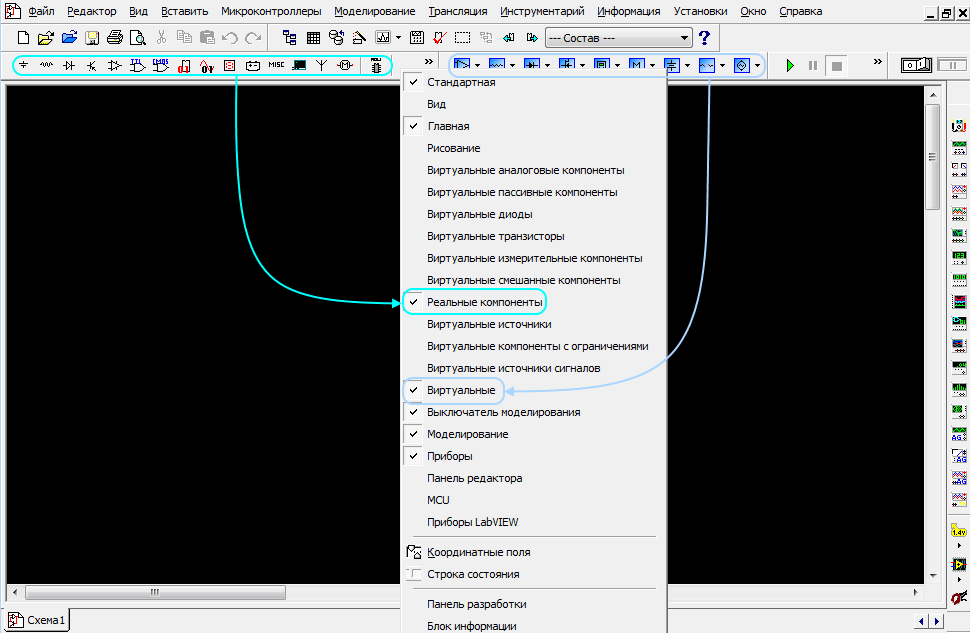The width and height of the screenshot is (970, 633).
Task: Click the Print icon in toolbar
Action: coord(114,38)
